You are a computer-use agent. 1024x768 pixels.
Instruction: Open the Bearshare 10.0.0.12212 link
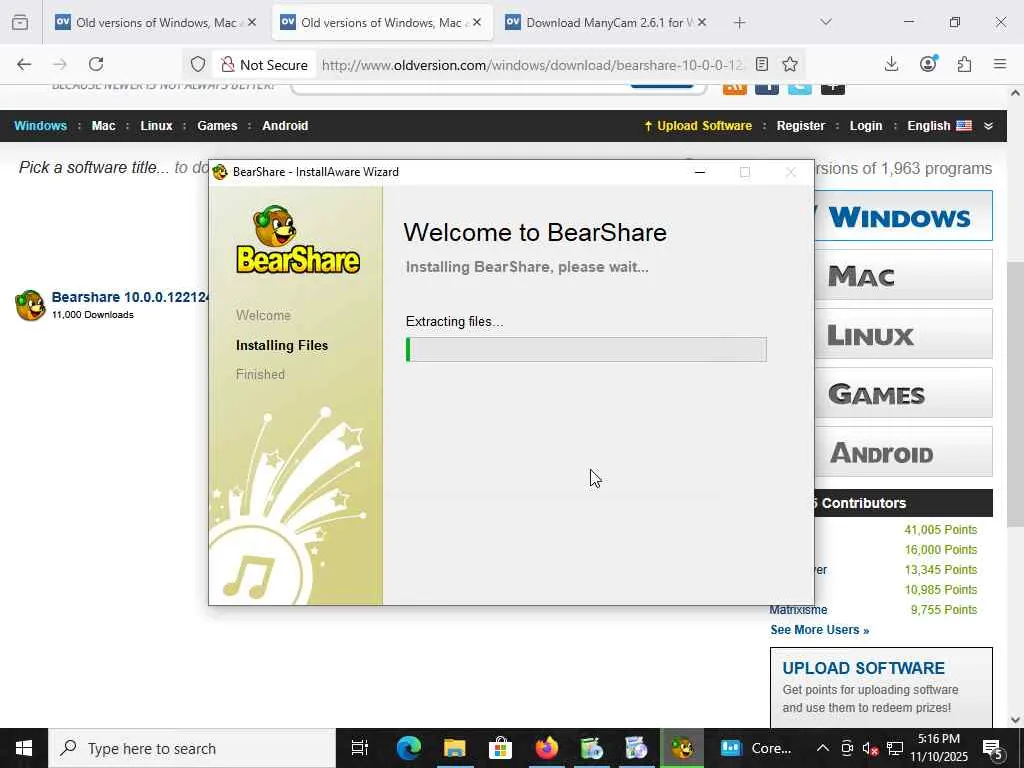(129, 297)
